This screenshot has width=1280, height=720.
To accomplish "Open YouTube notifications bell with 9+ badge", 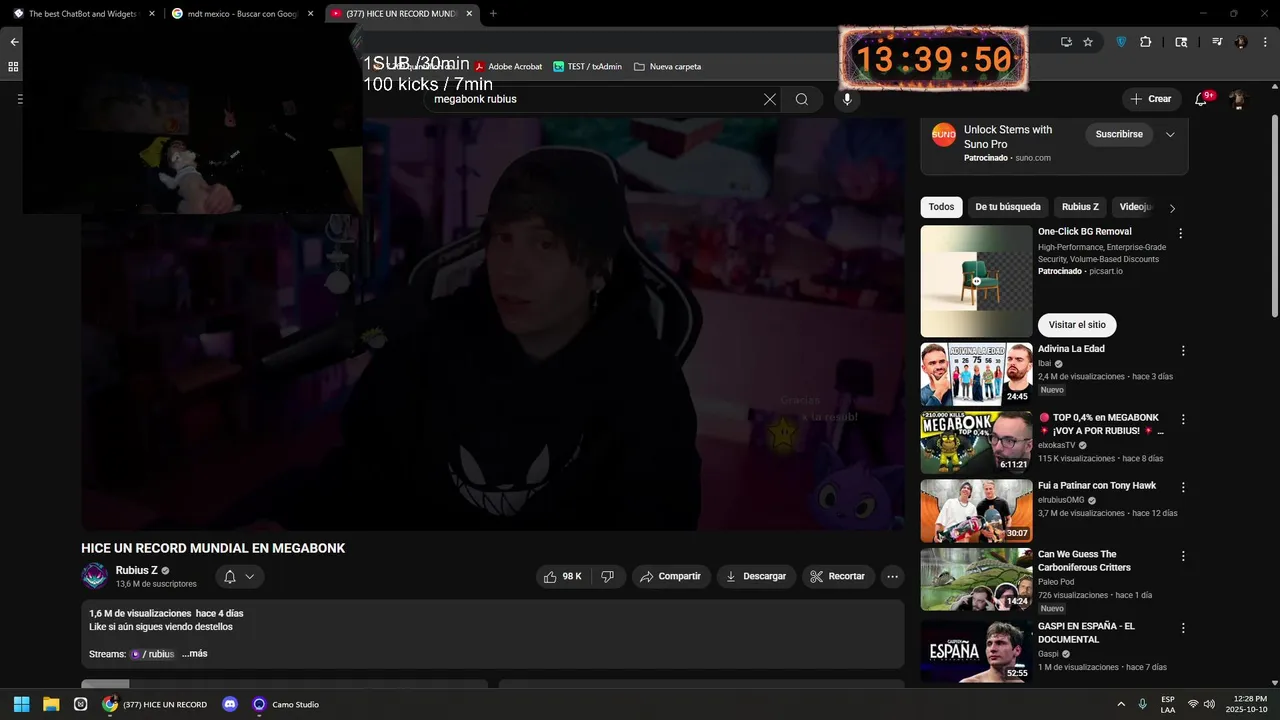I will coord(1201,99).
